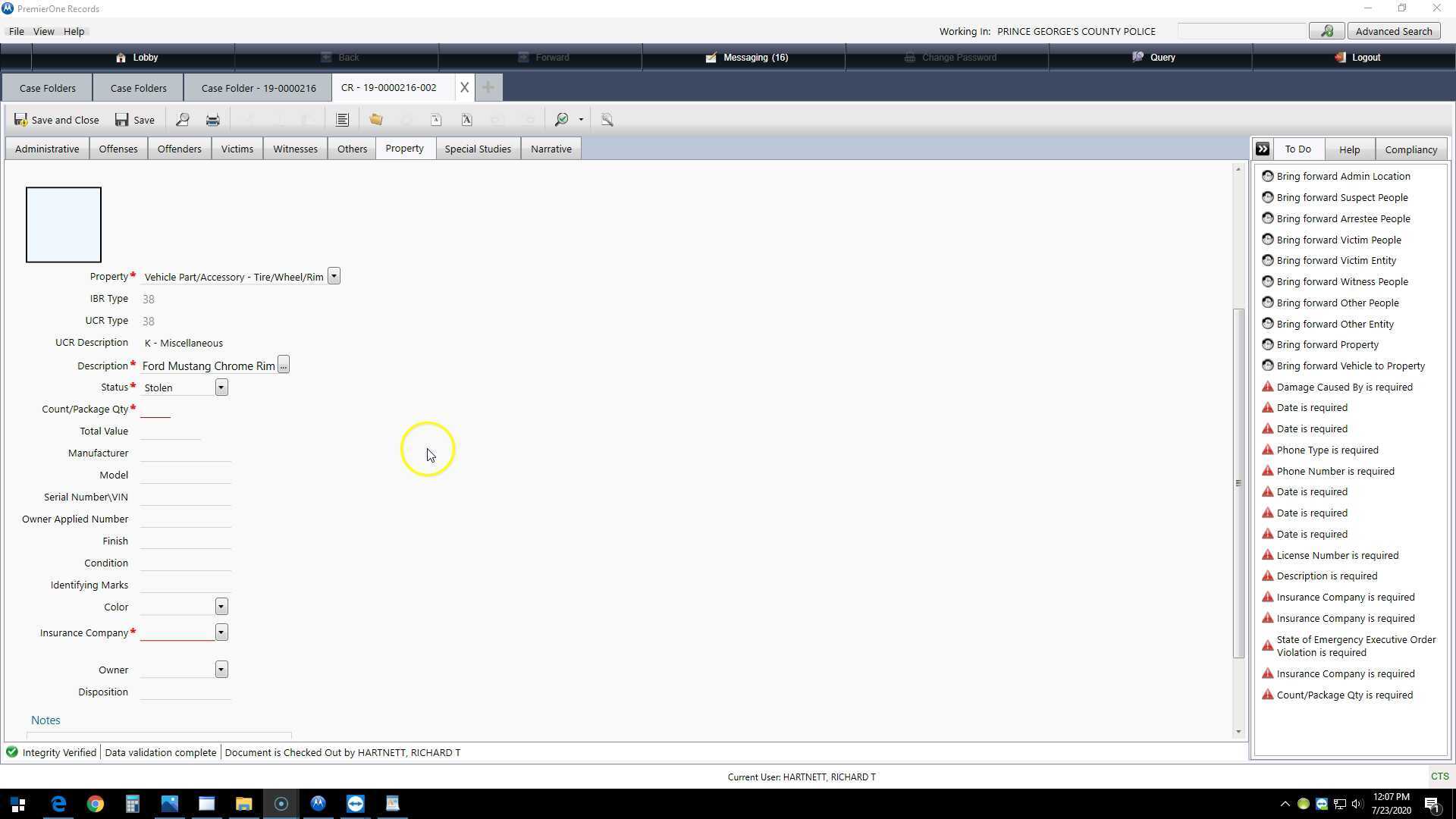Open the Status dropdown showing Stolen
Screen dimensions: 1456x819
pos(221,388)
